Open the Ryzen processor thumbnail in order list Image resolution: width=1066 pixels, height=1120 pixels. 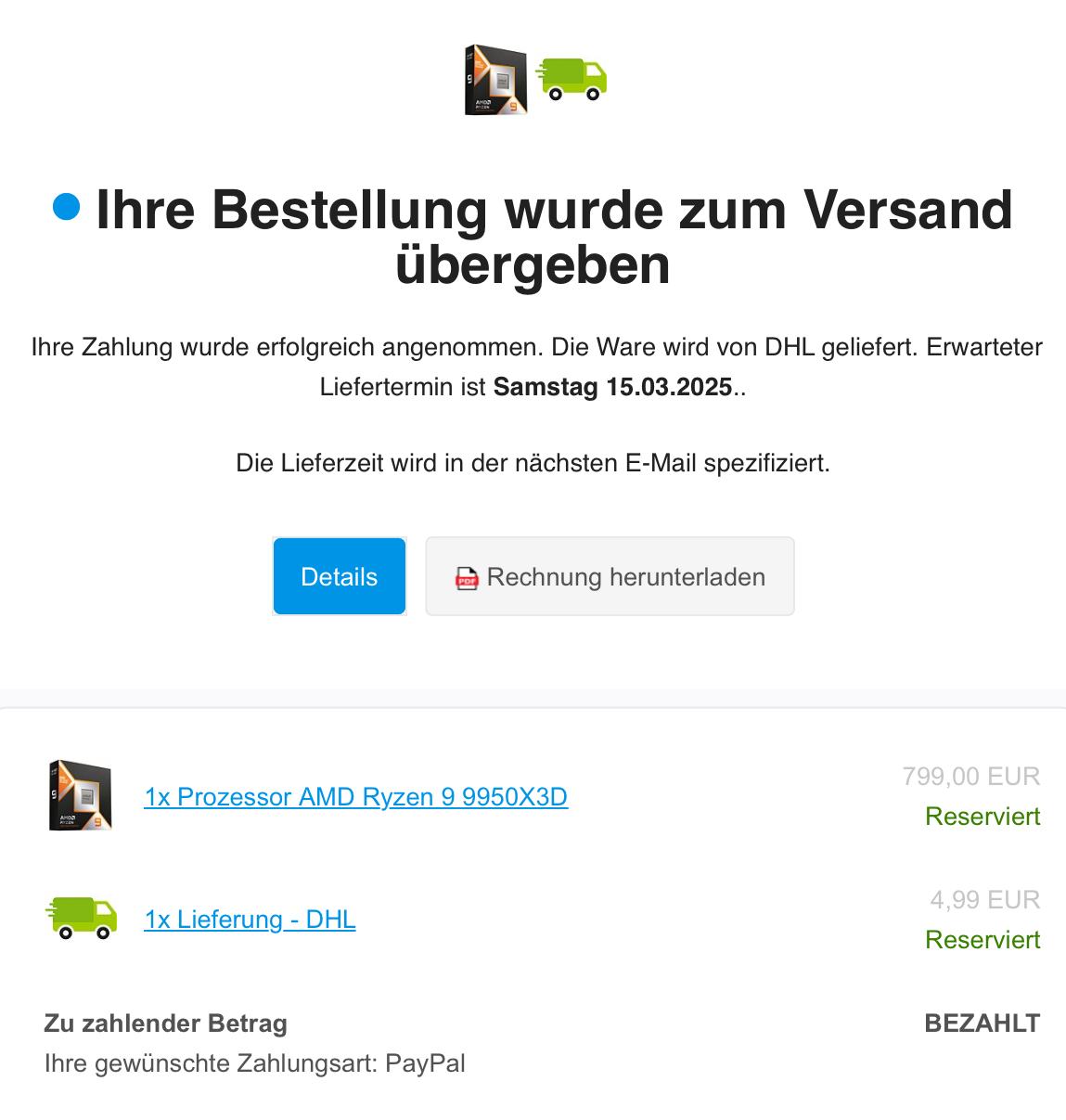tap(80, 795)
